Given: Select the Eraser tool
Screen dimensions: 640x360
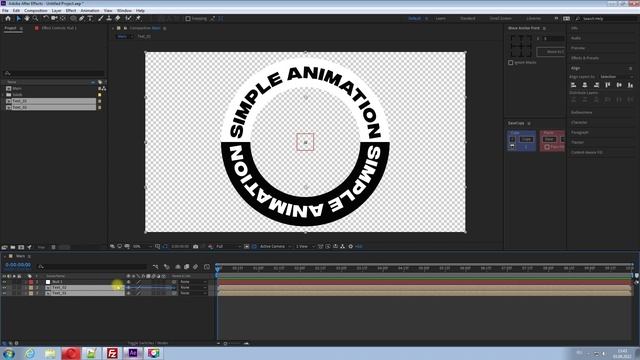Looking at the screenshot, I should (118, 18).
